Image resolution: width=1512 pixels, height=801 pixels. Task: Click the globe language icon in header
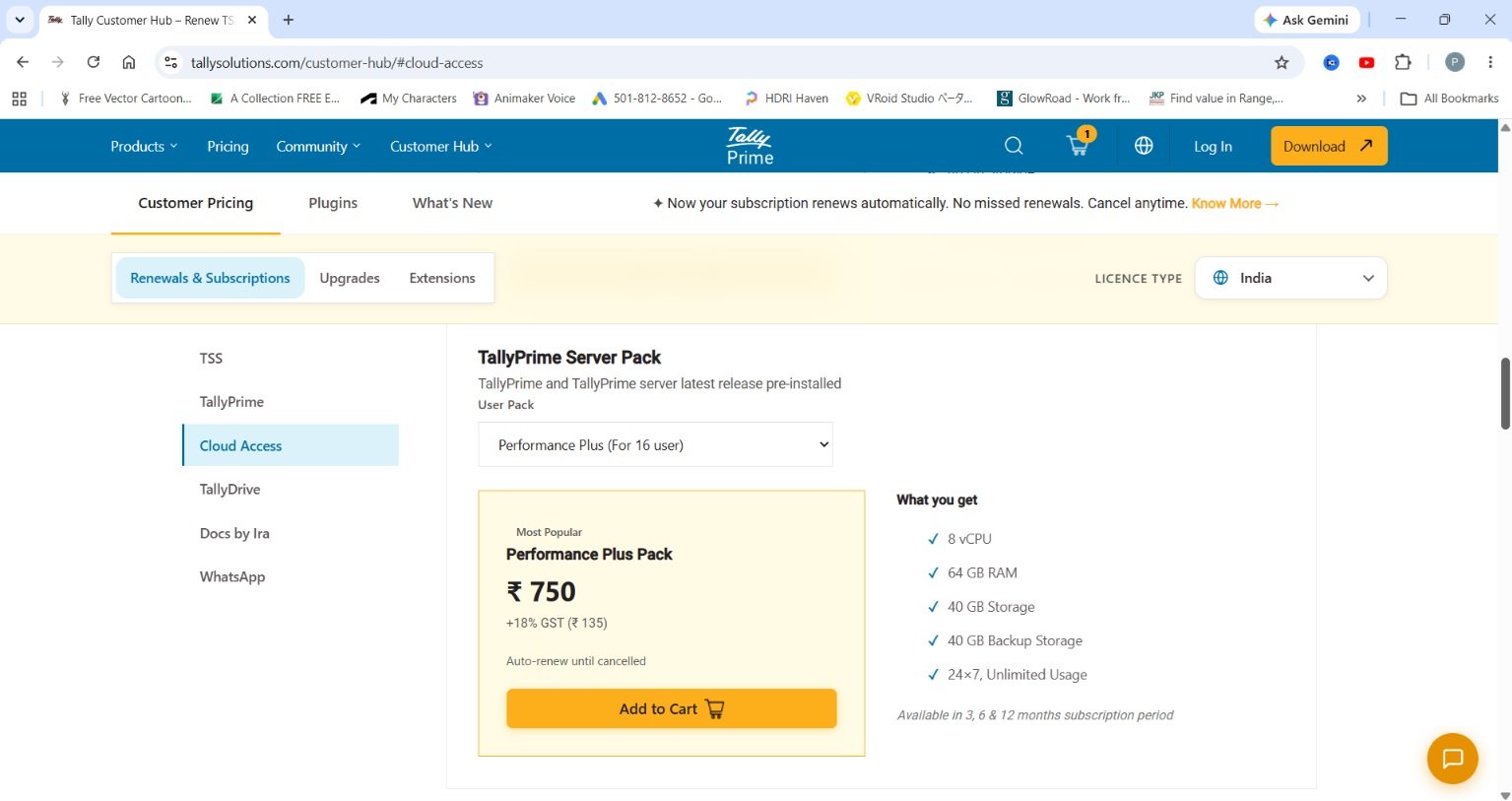pos(1144,146)
